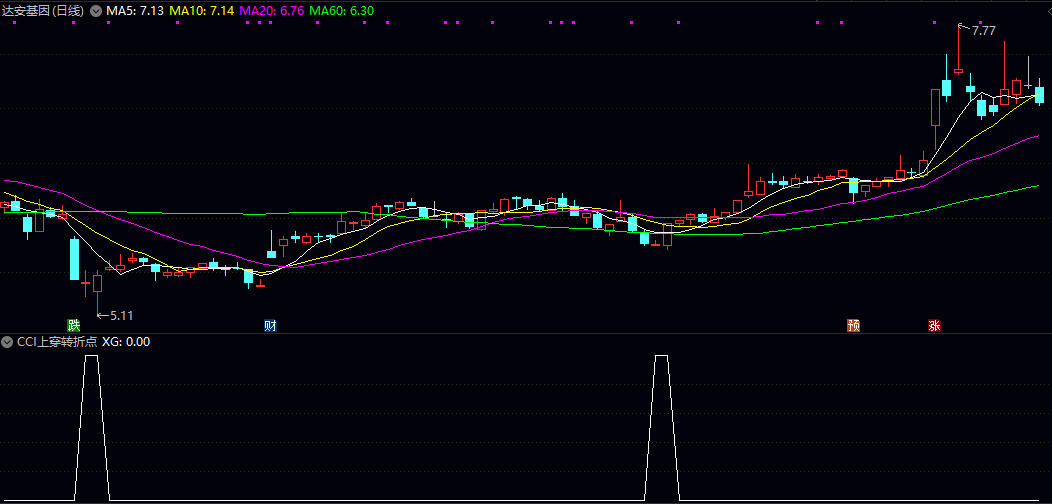Click the 5.11 lowest price label

coord(121,315)
